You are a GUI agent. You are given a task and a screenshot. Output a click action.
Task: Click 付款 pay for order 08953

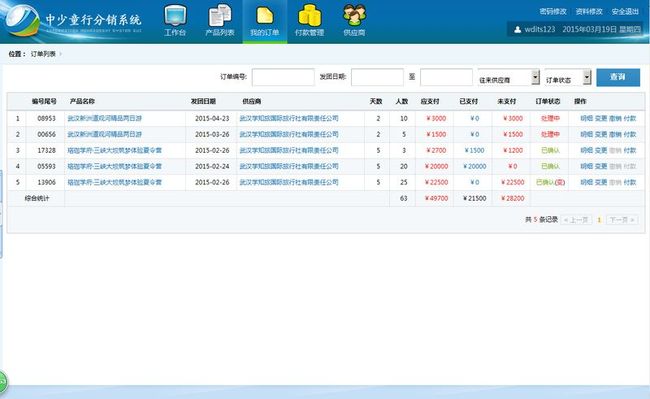tap(630, 118)
